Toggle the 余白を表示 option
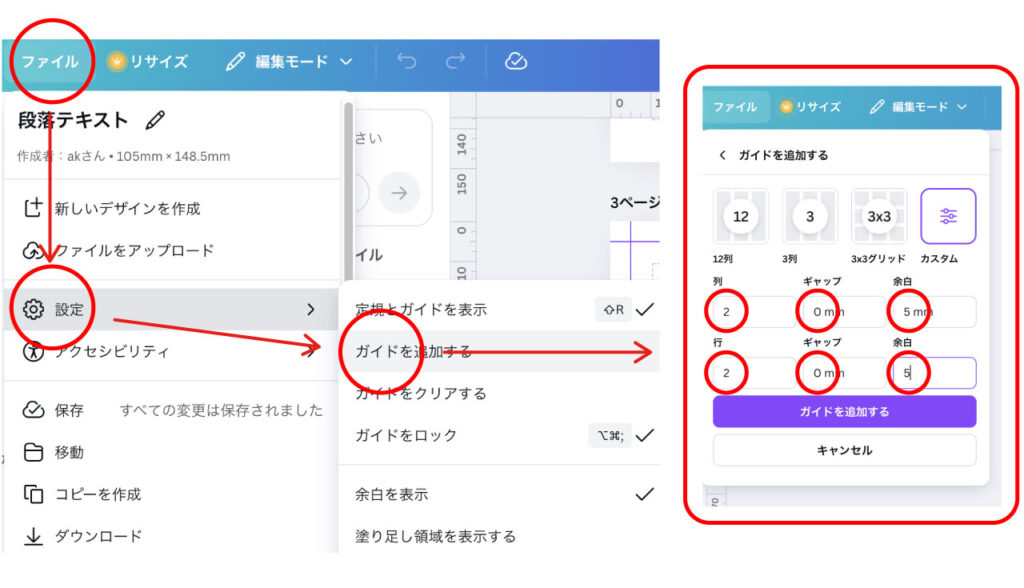Image resolution: width=1024 pixels, height=588 pixels. [500, 494]
